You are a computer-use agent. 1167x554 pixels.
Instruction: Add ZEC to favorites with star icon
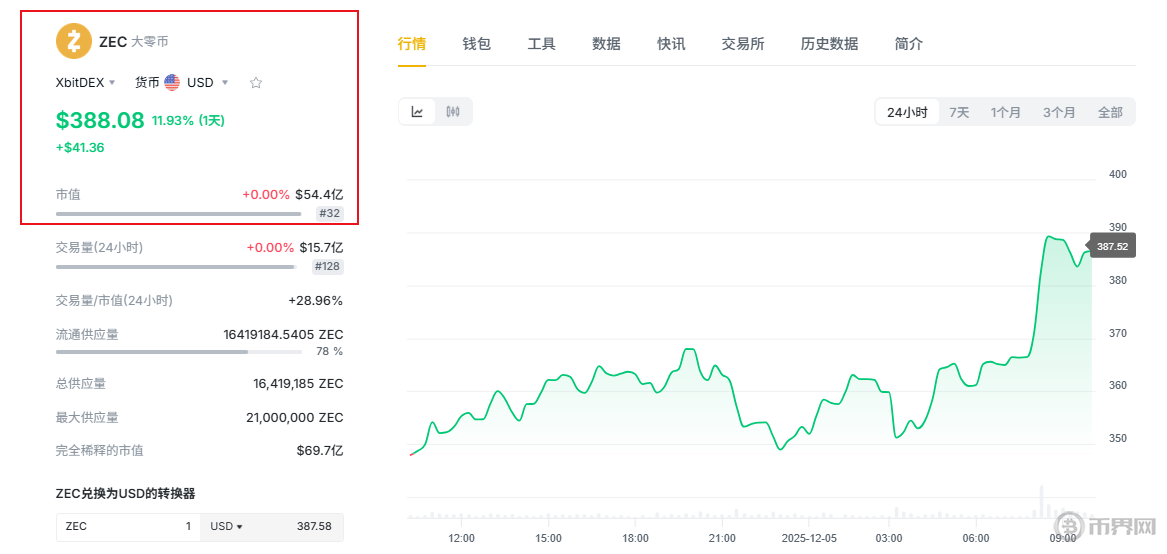(x=256, y=83)
